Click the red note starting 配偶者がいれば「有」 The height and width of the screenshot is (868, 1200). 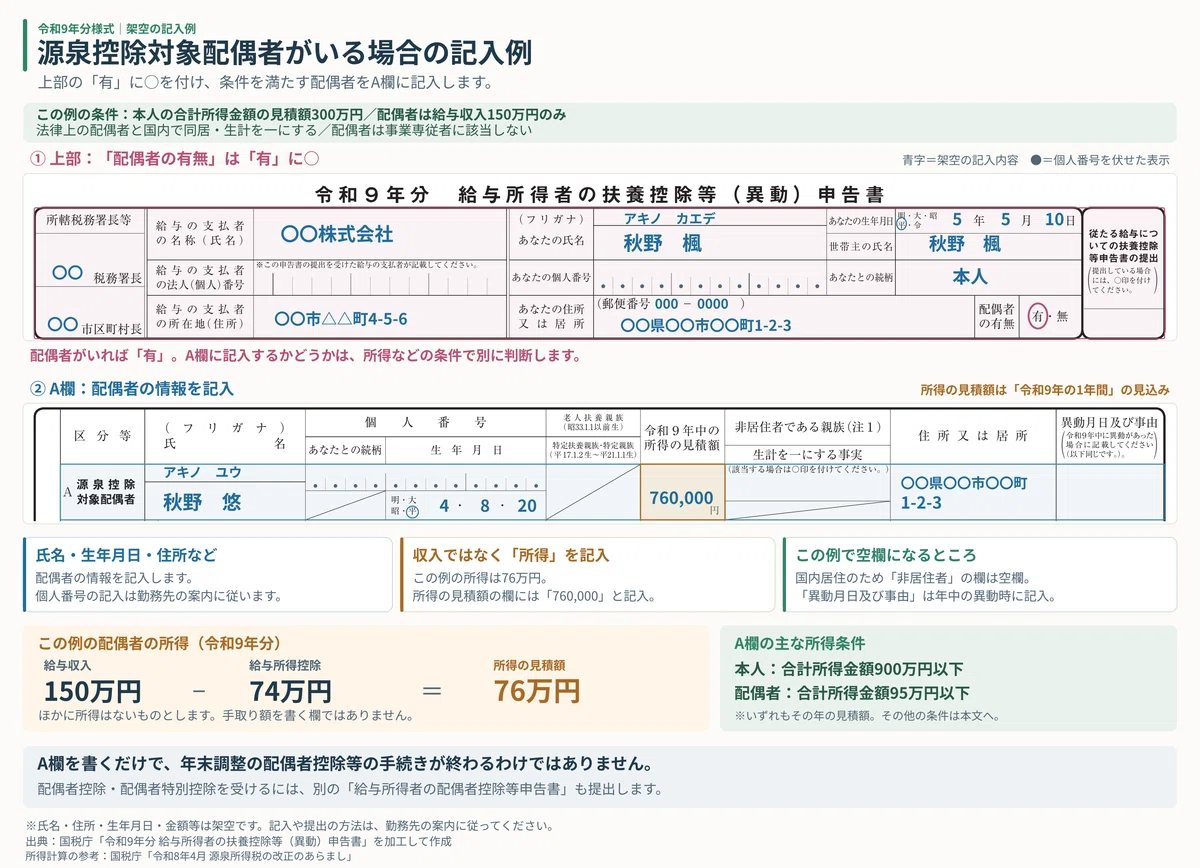306,356
